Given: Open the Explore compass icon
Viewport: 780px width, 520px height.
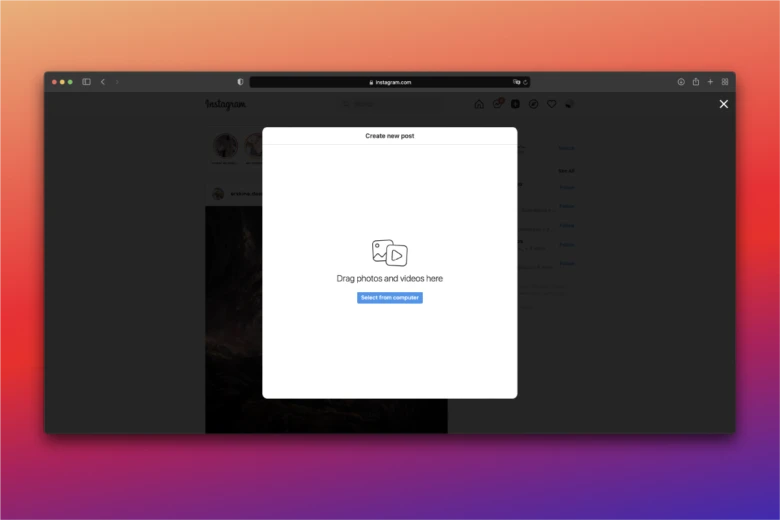Looking at the screenshot, I should pos(533,104).
